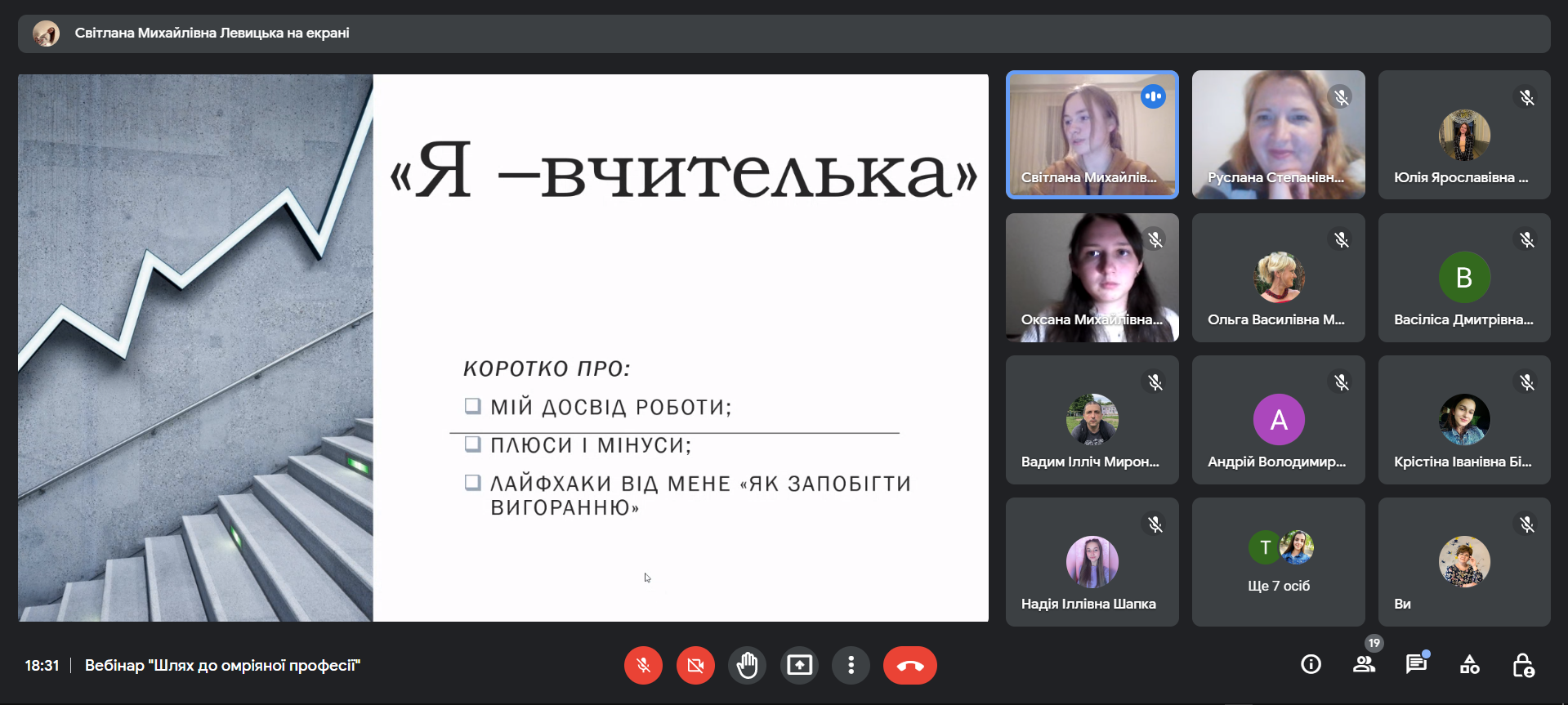Screen dimensions: 1568x705
Task: Click the green avatar letter B of Васіліса
Action: coord(1464,277)
